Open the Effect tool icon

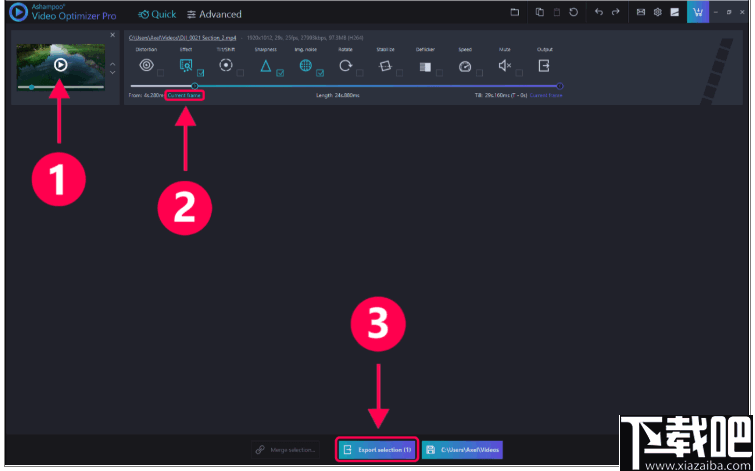(x=186, y=65)
